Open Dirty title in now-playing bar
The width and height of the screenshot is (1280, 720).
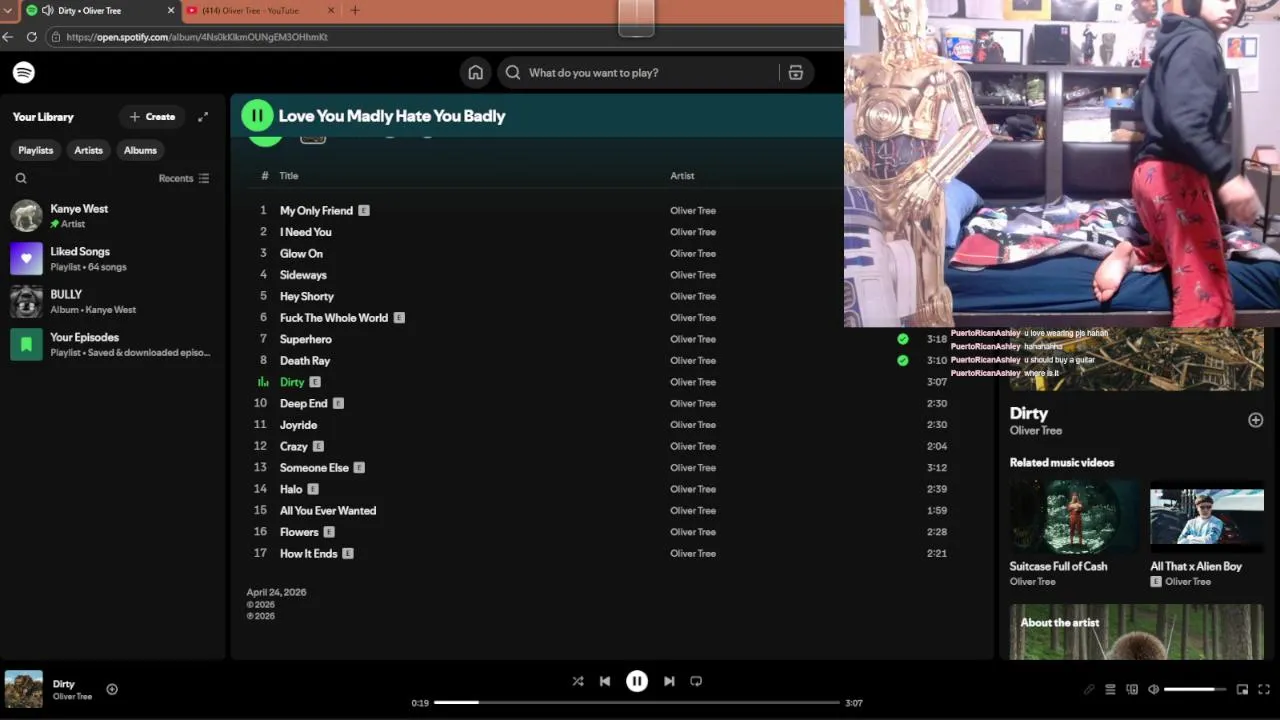coord(64,684)
